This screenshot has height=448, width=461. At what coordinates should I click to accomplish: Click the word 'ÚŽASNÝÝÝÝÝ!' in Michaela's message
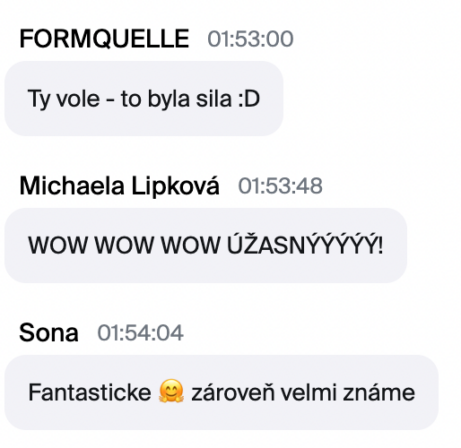click(x=305, y=245)
